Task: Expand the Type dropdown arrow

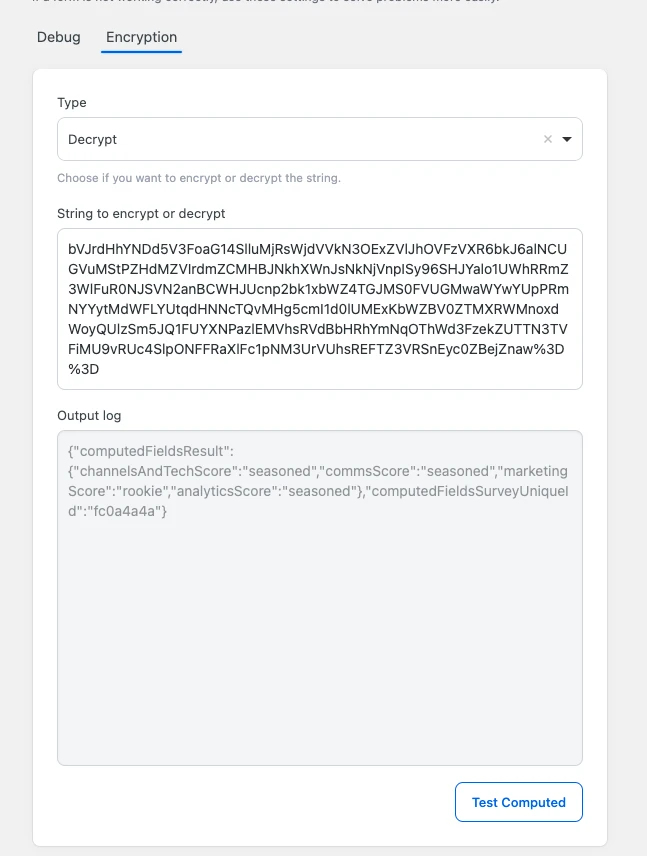Action: (x=567, y=140)
